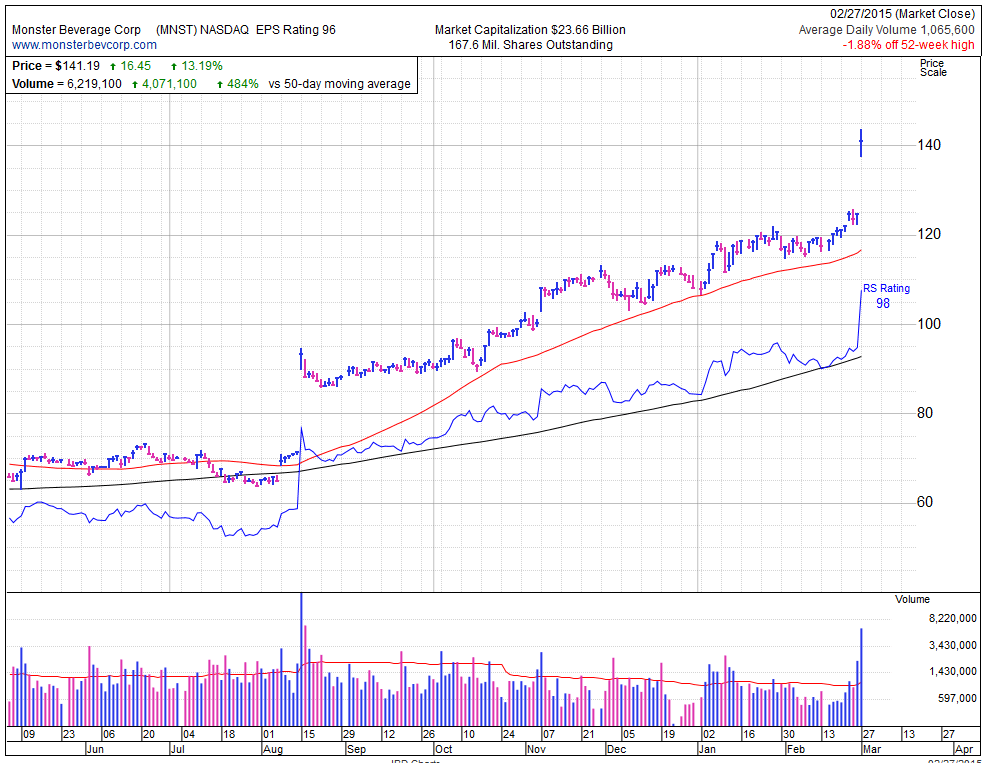The width and height of the screenshot is (986, 763).
Task: Click the tallest blue volume bar in August
Action: (301, 659)
